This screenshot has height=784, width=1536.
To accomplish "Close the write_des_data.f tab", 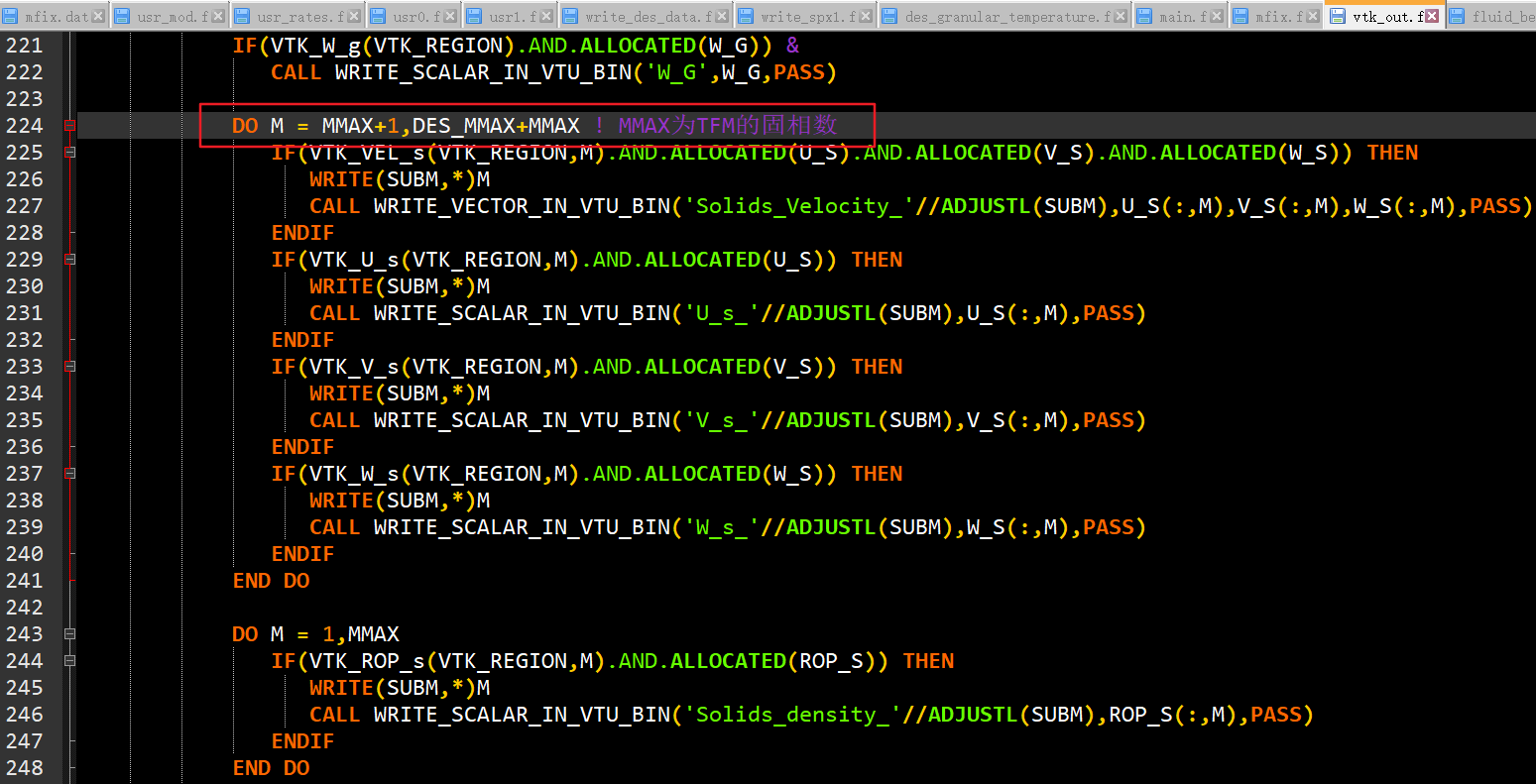I will tap(722, 17).
